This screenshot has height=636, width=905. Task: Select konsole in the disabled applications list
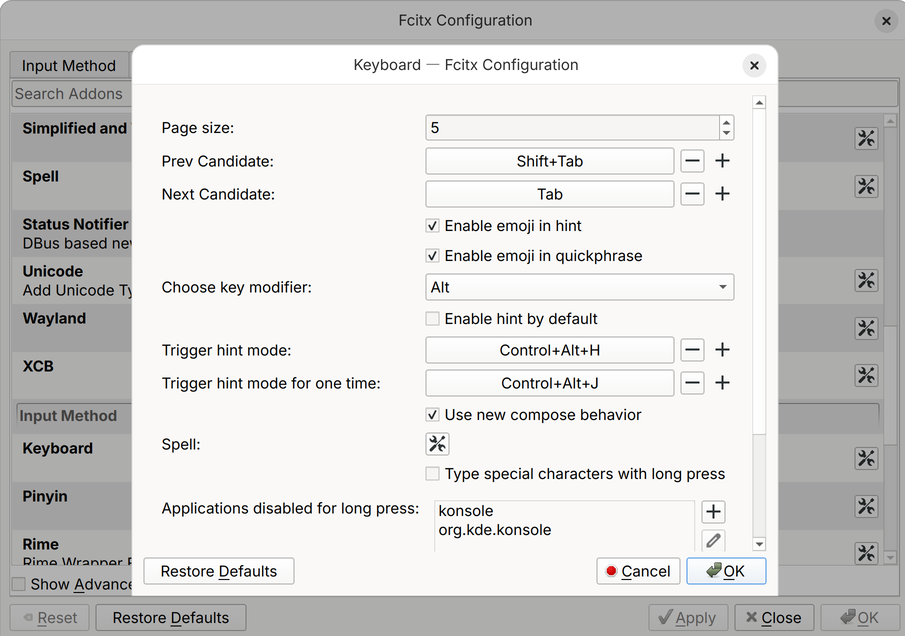[x=466, y=511]
